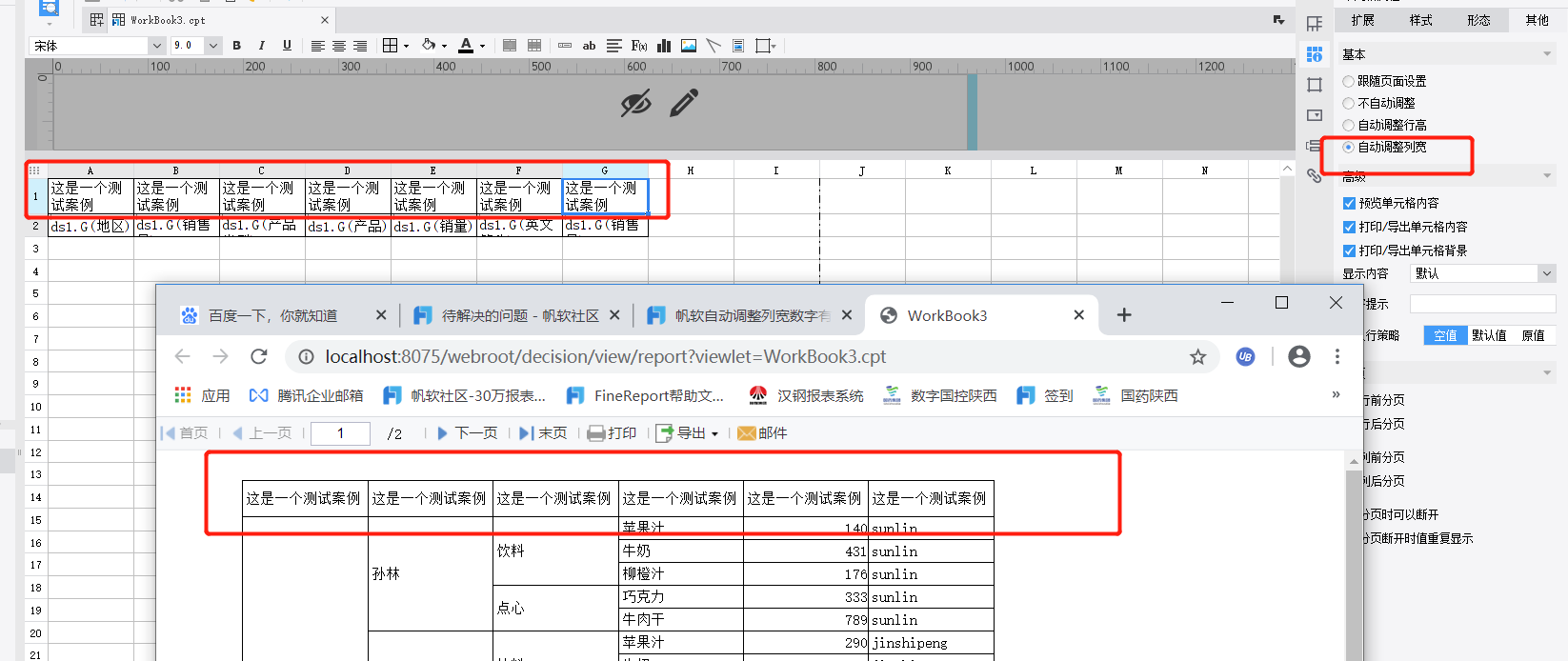Screen dimensions: 1568x661
Task: Click the paint bucket fill icon
Action: coord(429,45)
